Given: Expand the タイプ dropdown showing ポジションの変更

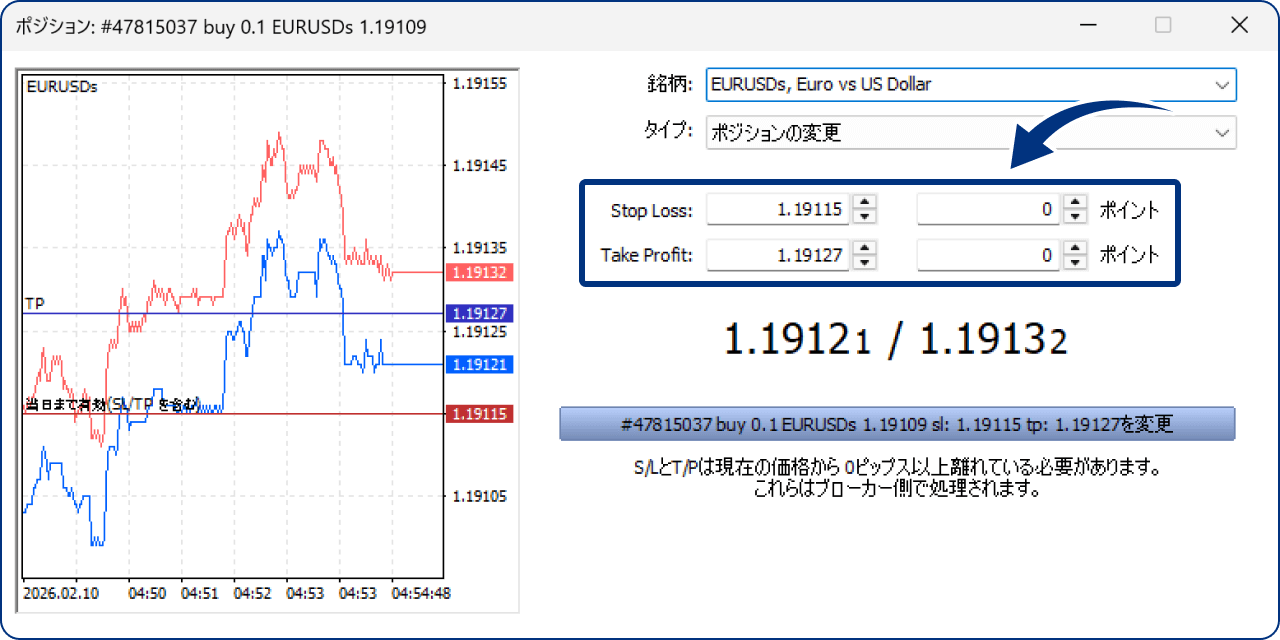Looking at the screenshot, I should pyautogui.click(x=1221, y=133).
